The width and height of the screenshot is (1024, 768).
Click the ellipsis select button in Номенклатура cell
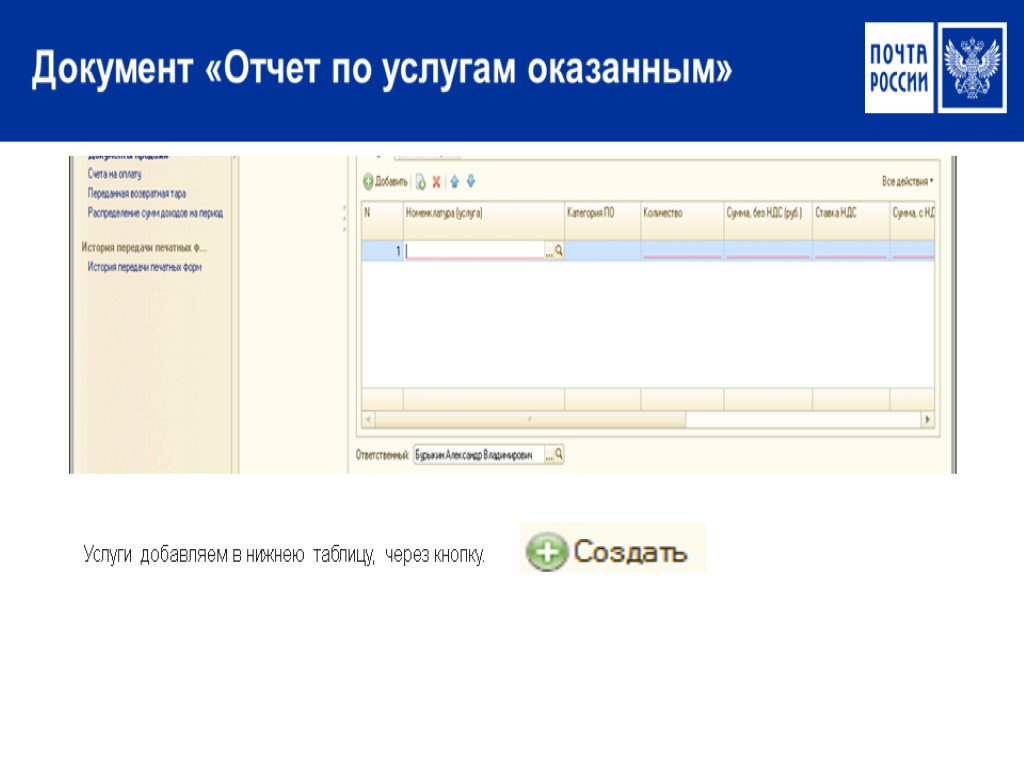pos(549,251)
